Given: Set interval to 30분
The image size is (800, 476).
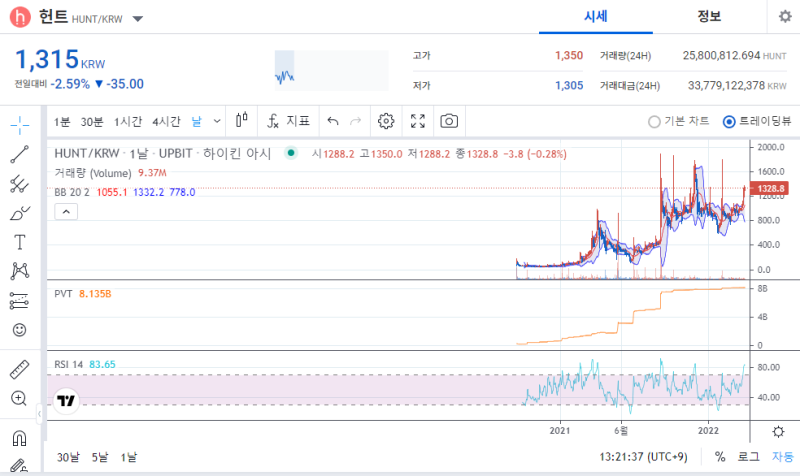Looking at the screenshot, I should (x=92, y=121).
